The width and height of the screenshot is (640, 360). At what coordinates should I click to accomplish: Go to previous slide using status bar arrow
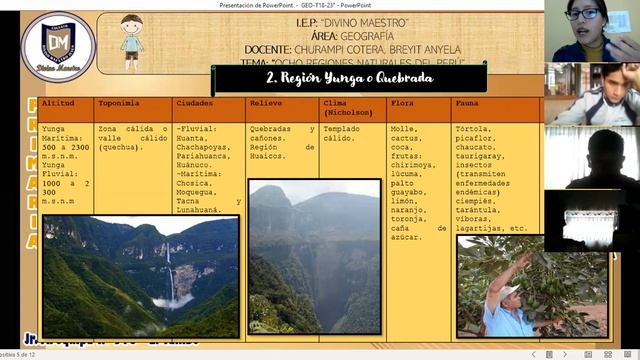pyautogui.click(x=533, y=354)
